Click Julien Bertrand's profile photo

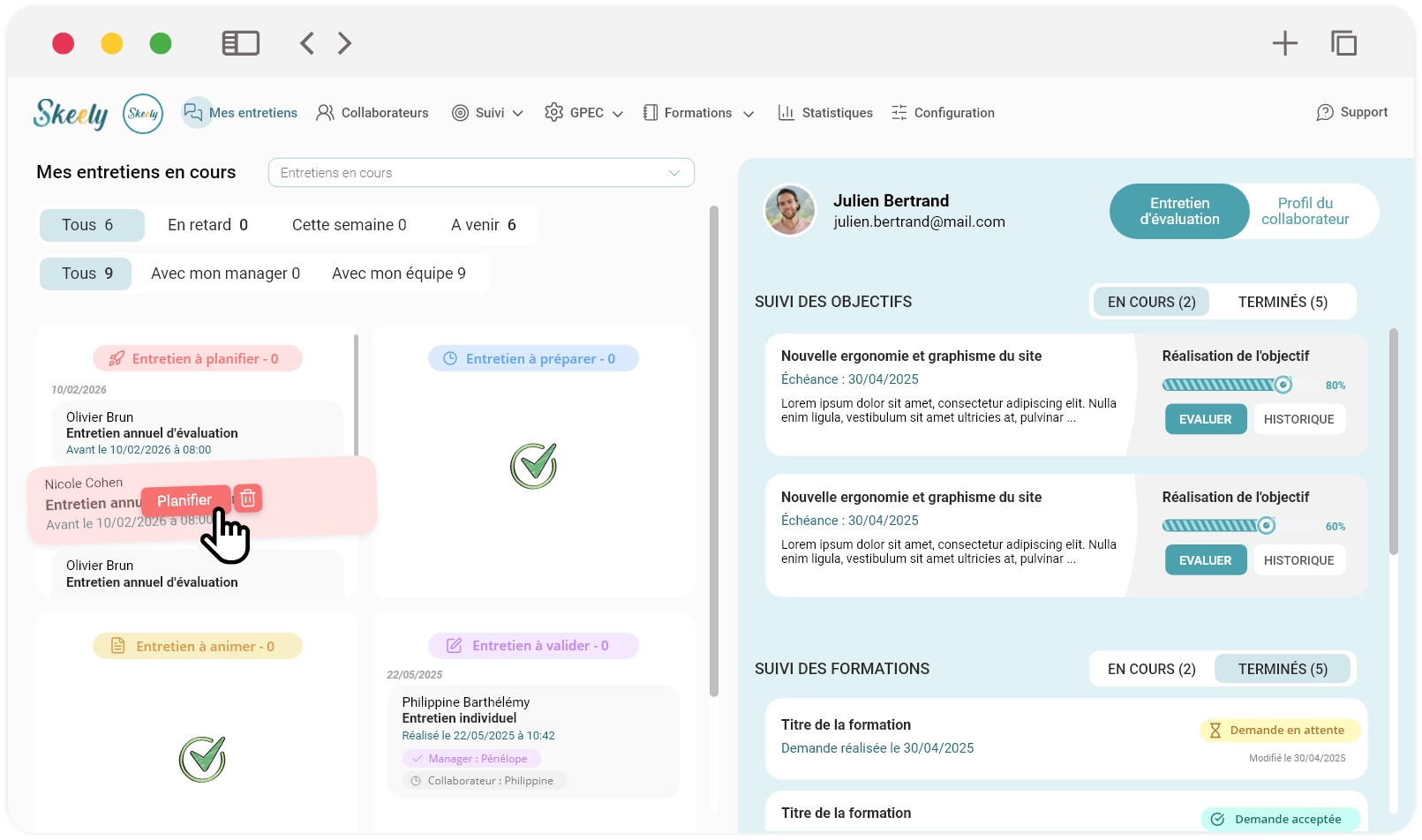pyautogui.click(x=789, y=210)
